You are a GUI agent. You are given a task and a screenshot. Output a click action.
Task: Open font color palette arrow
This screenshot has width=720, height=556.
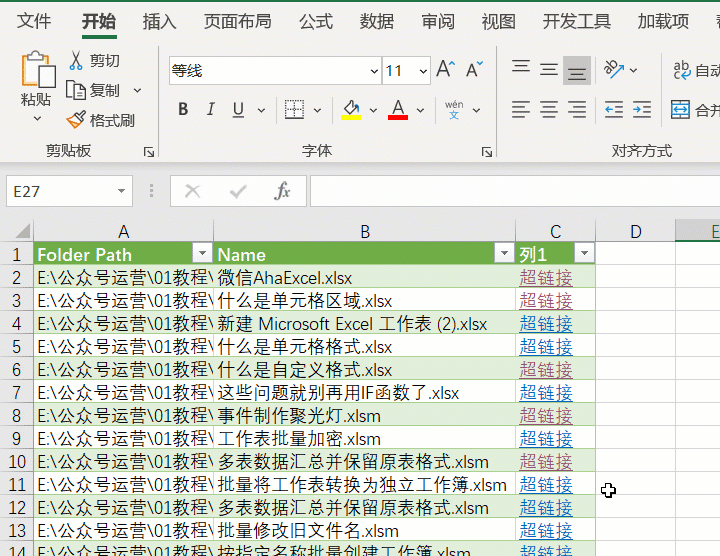(x=420, y=110)
